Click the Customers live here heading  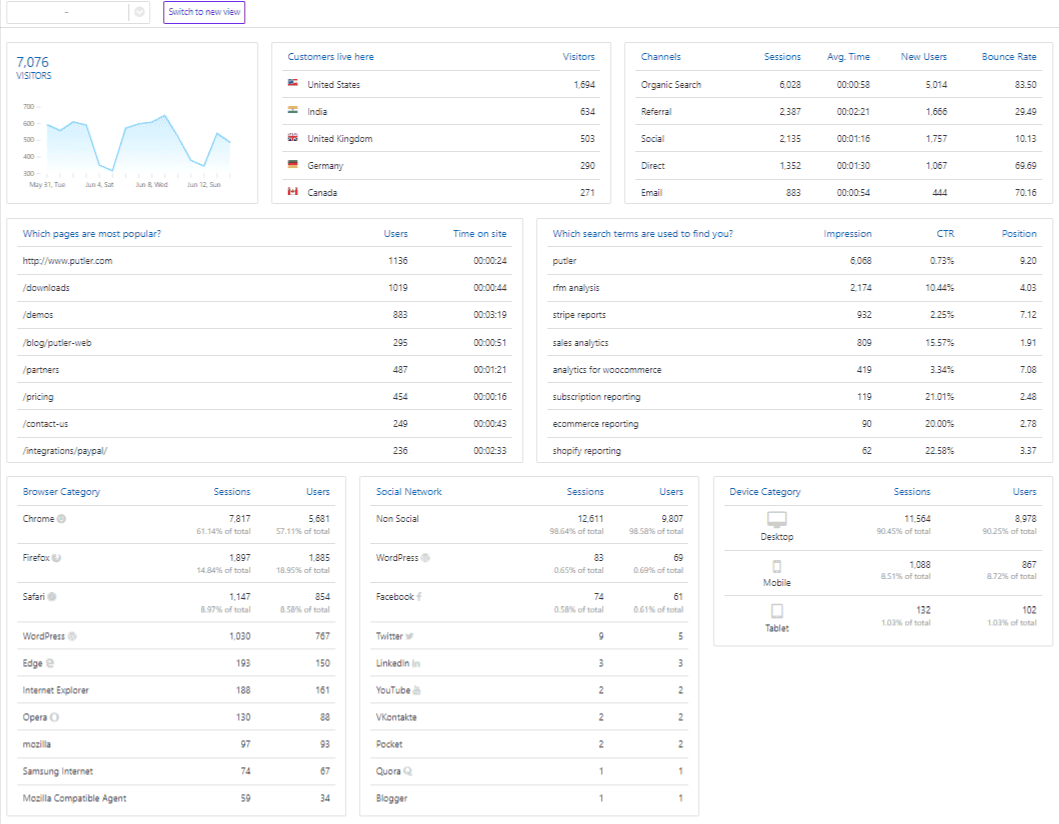pos(330,57)
